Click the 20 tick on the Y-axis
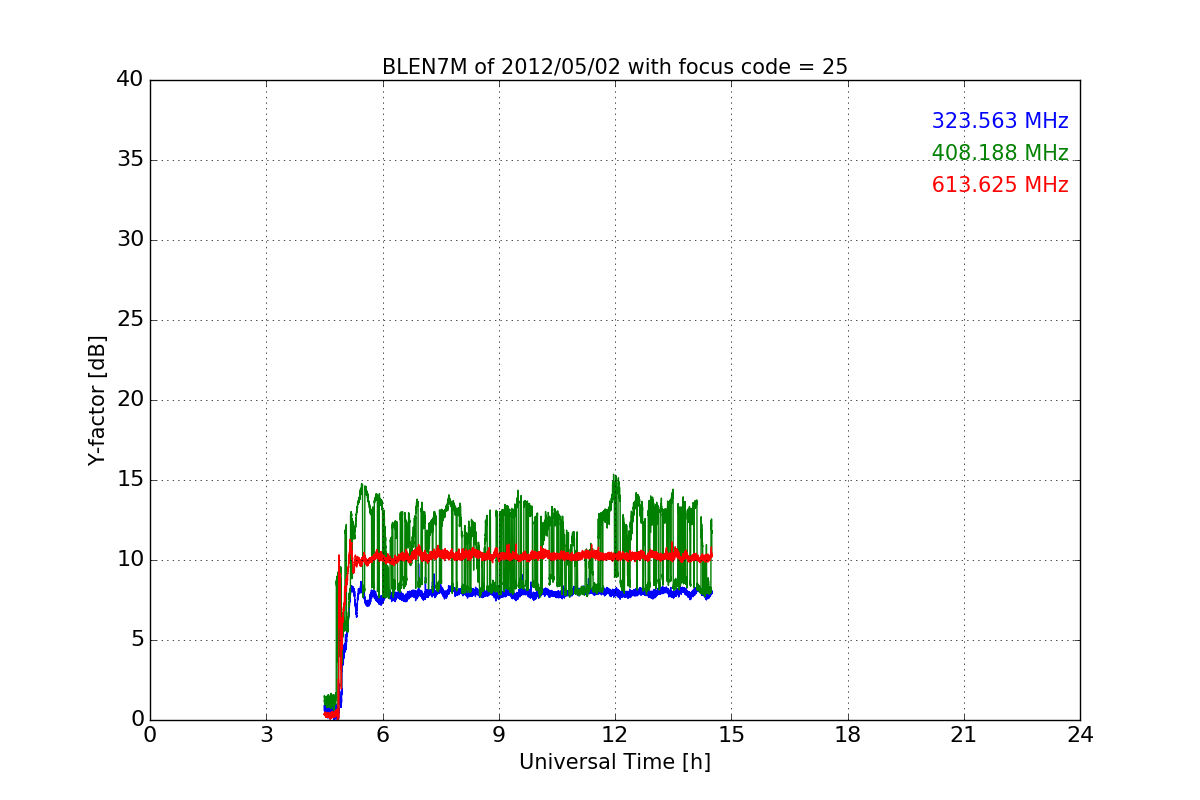Image resolution: width=1200 pixels, height=800 pixels. point(130,400)
